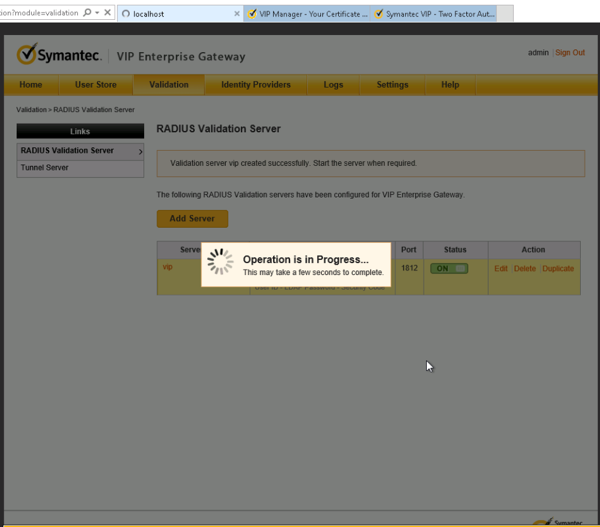Viewport: 600px width, 527px height.
Task: Delete the vip validation server
Action: (524, 269)
